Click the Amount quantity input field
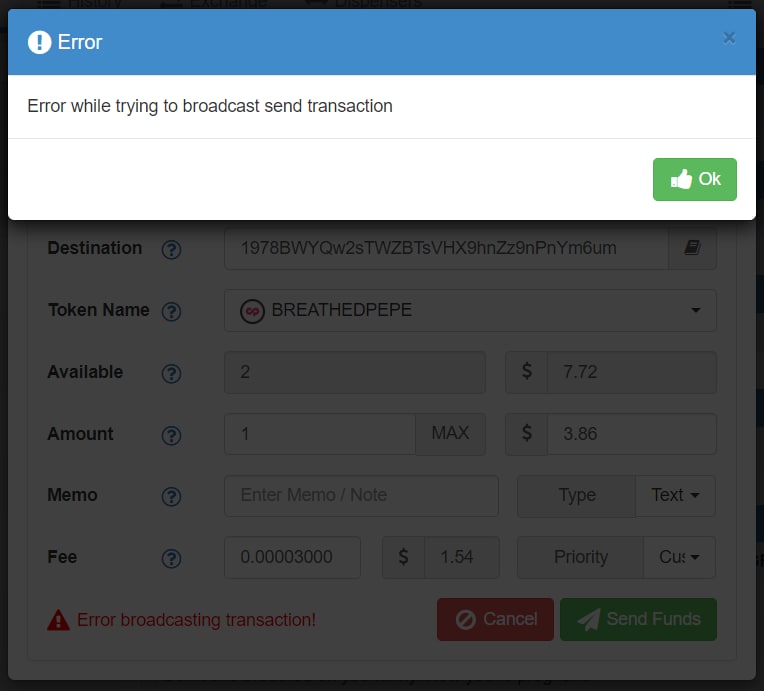 [x=319, y=435]
